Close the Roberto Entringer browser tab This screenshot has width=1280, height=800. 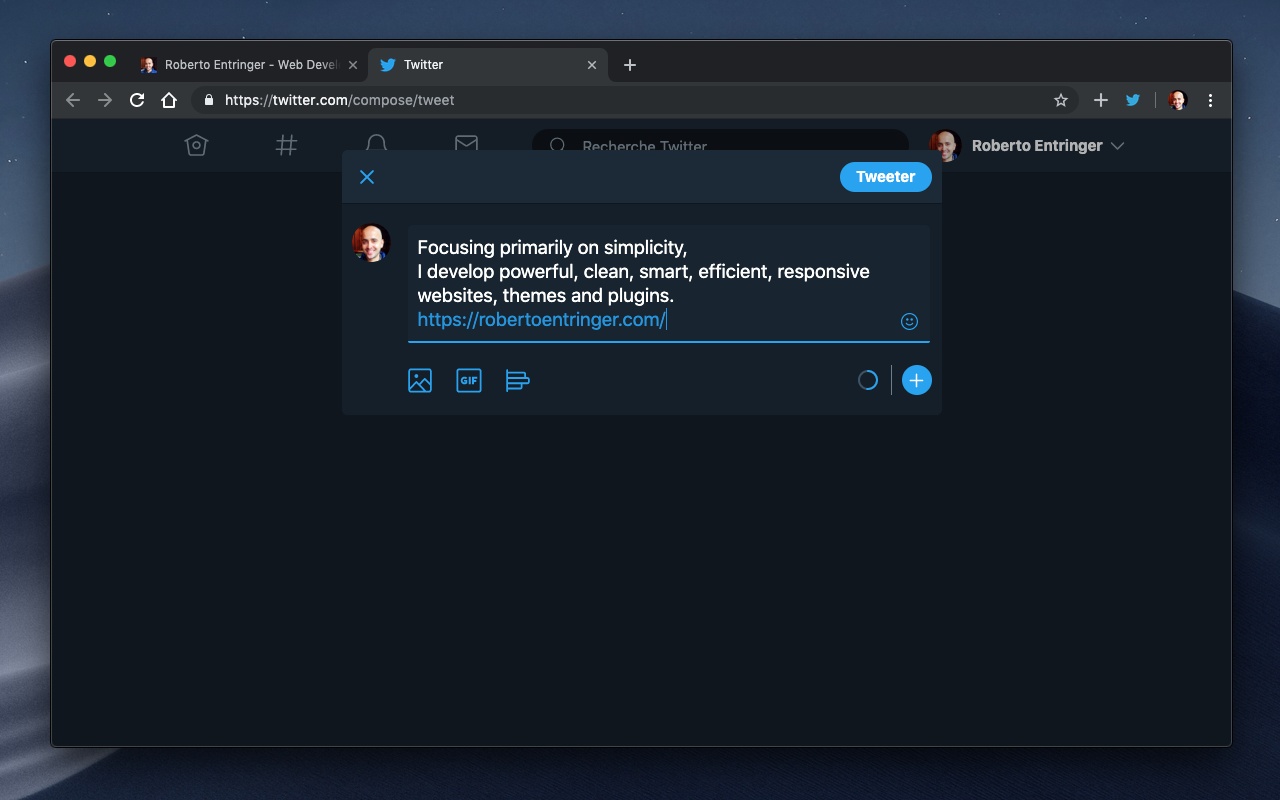point(352,65)
